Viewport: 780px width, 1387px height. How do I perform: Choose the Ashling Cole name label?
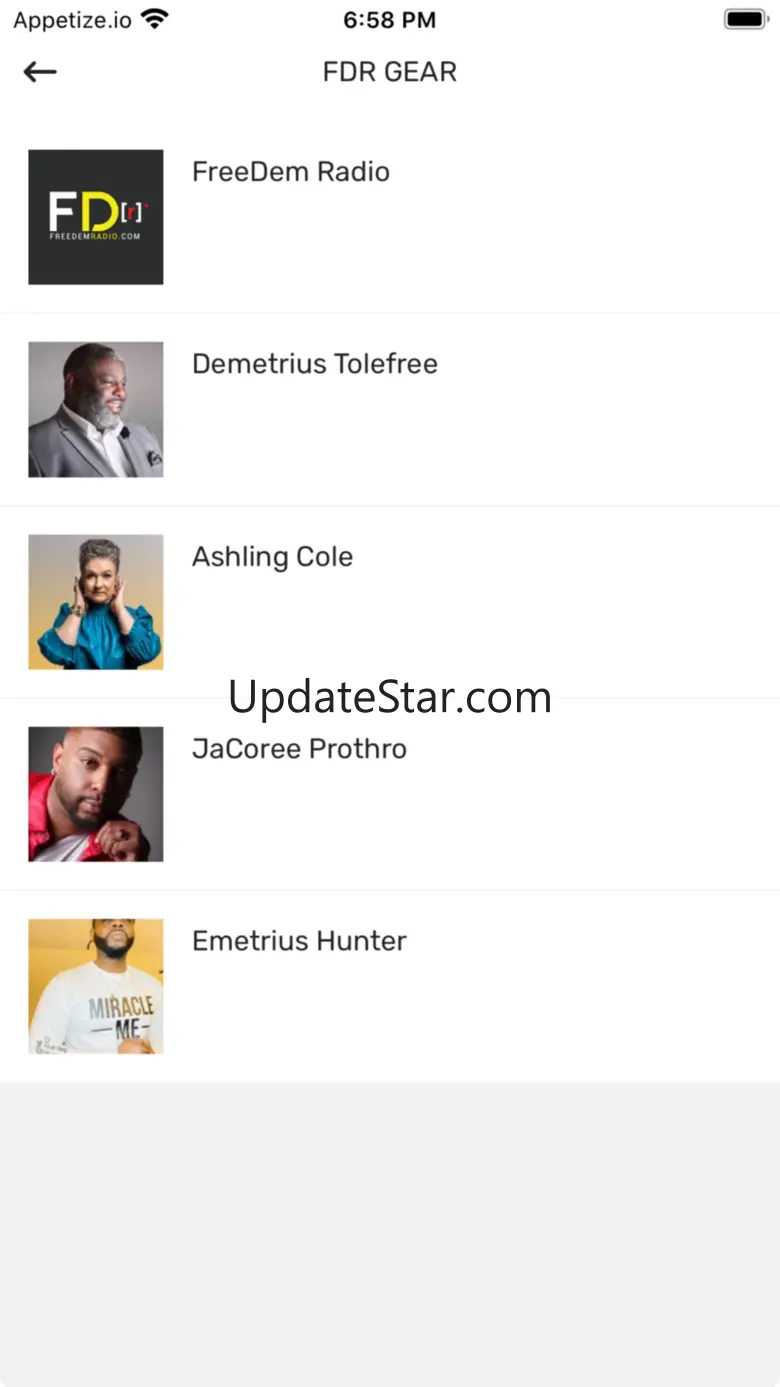(272, 557)
